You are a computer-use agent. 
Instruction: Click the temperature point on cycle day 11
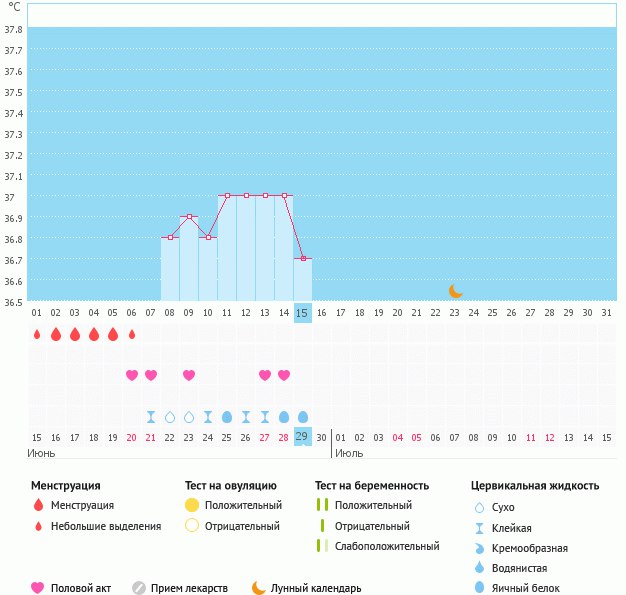coord(227,195)
